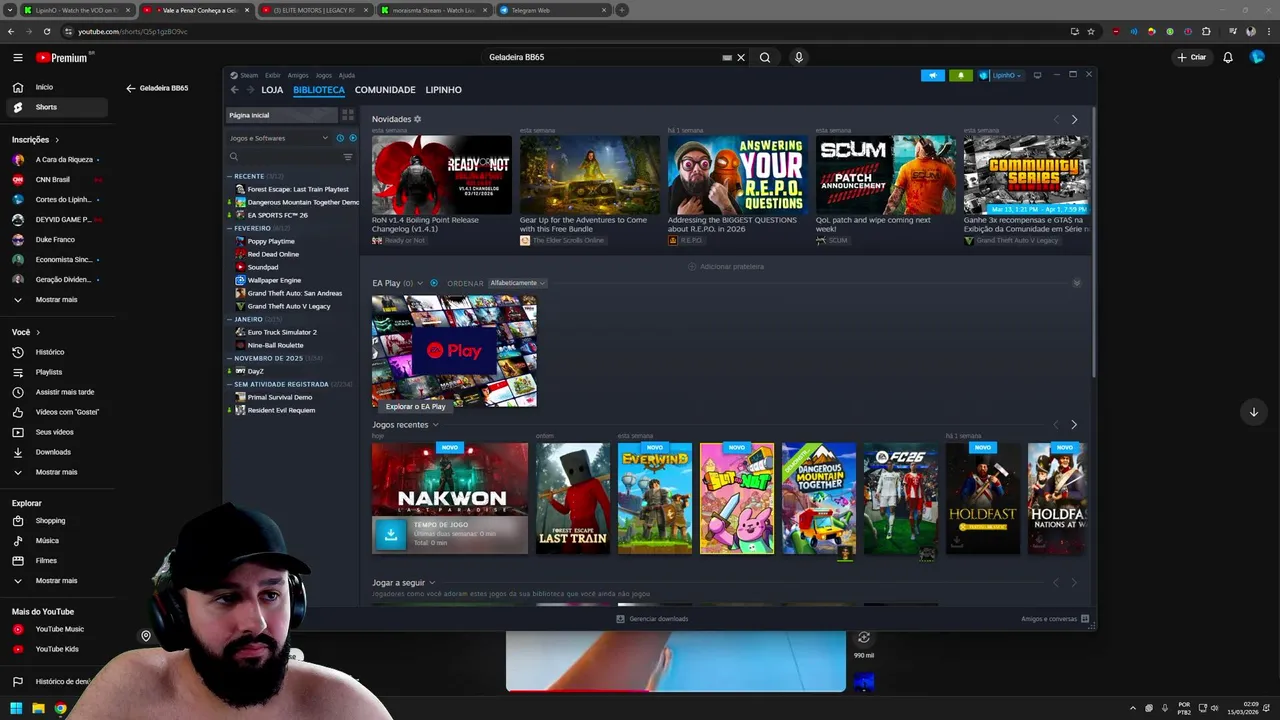Filter Steam library by recent activity clock icon
This screenshot has height=720, width=1280.
click(340, 138)
